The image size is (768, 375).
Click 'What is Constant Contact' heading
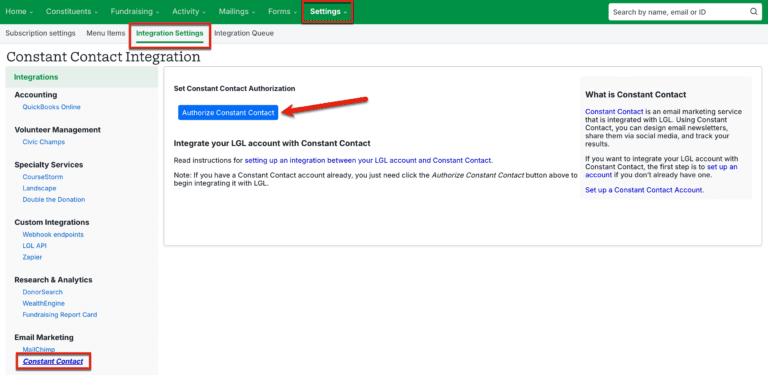[636, 94]
